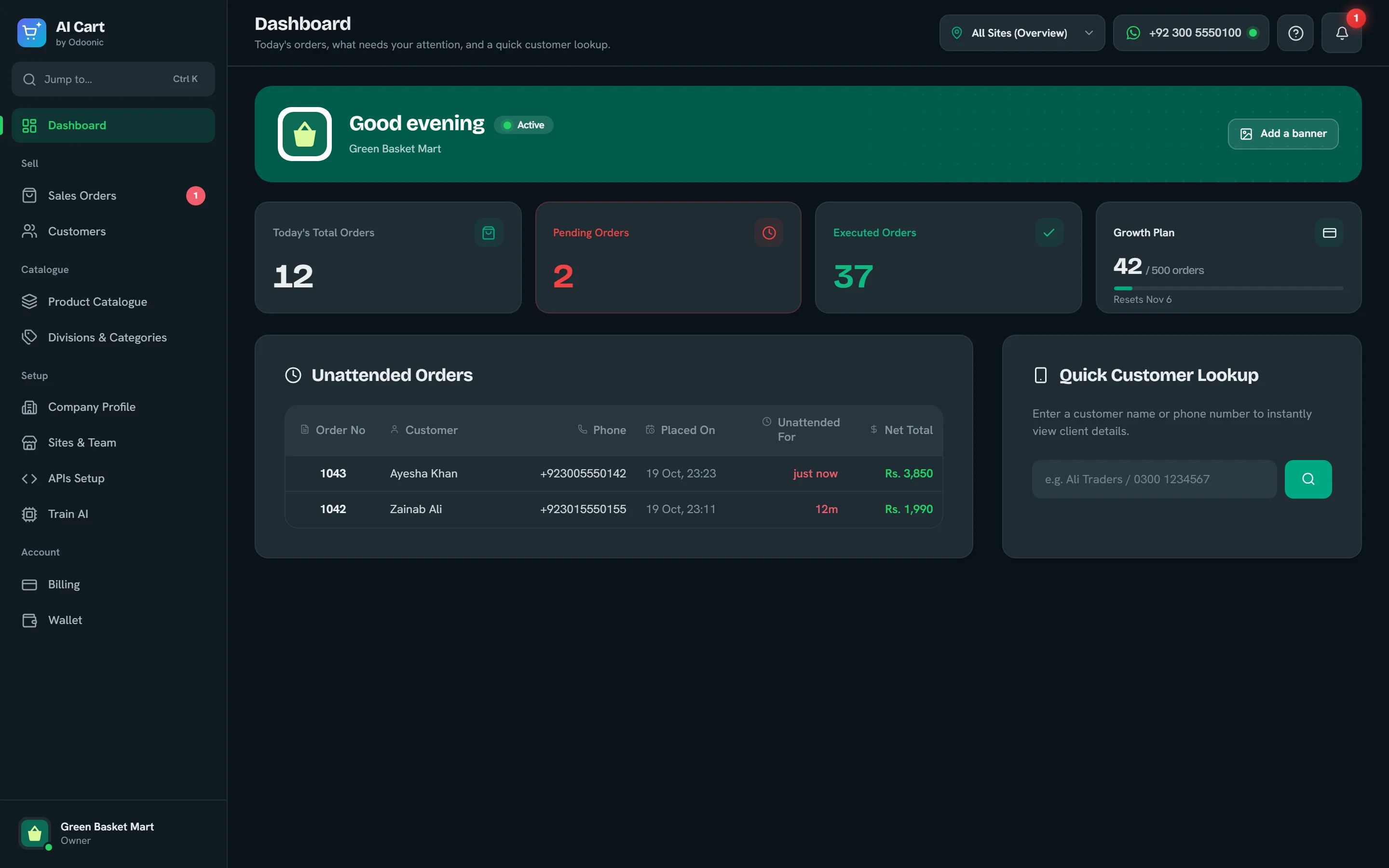
Task: Click phone number +923005550142
Action: [583, 474]
